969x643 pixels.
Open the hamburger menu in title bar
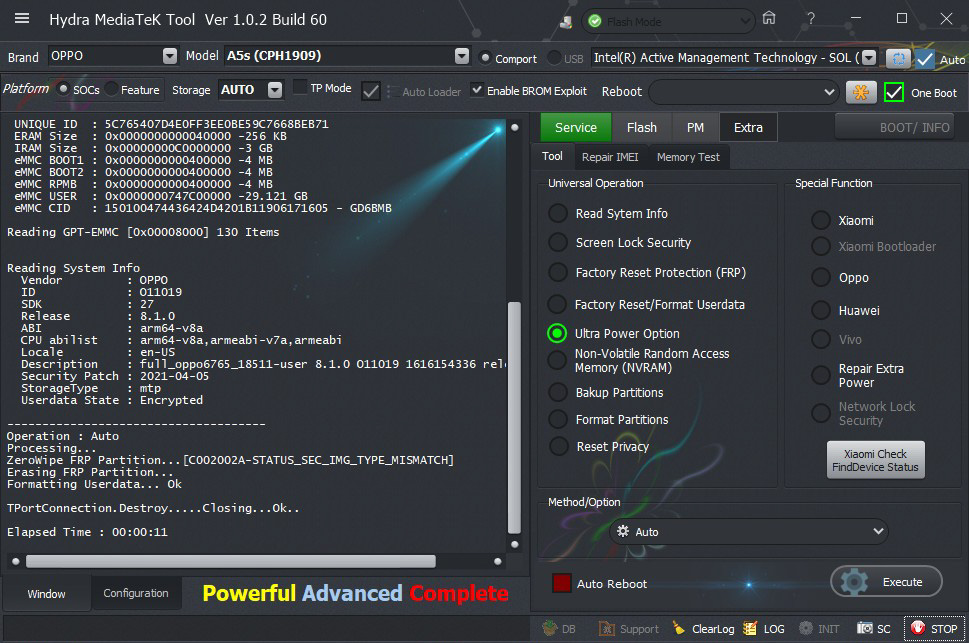(22, 19)
